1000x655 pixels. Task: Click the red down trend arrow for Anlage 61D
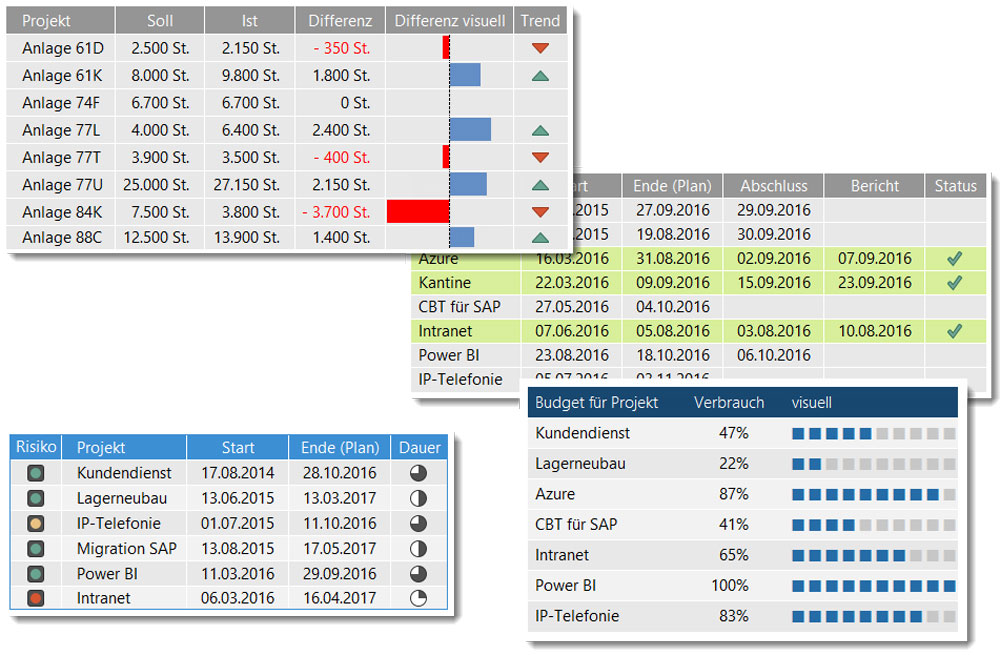pyautogui.click(x=540, y=48)
